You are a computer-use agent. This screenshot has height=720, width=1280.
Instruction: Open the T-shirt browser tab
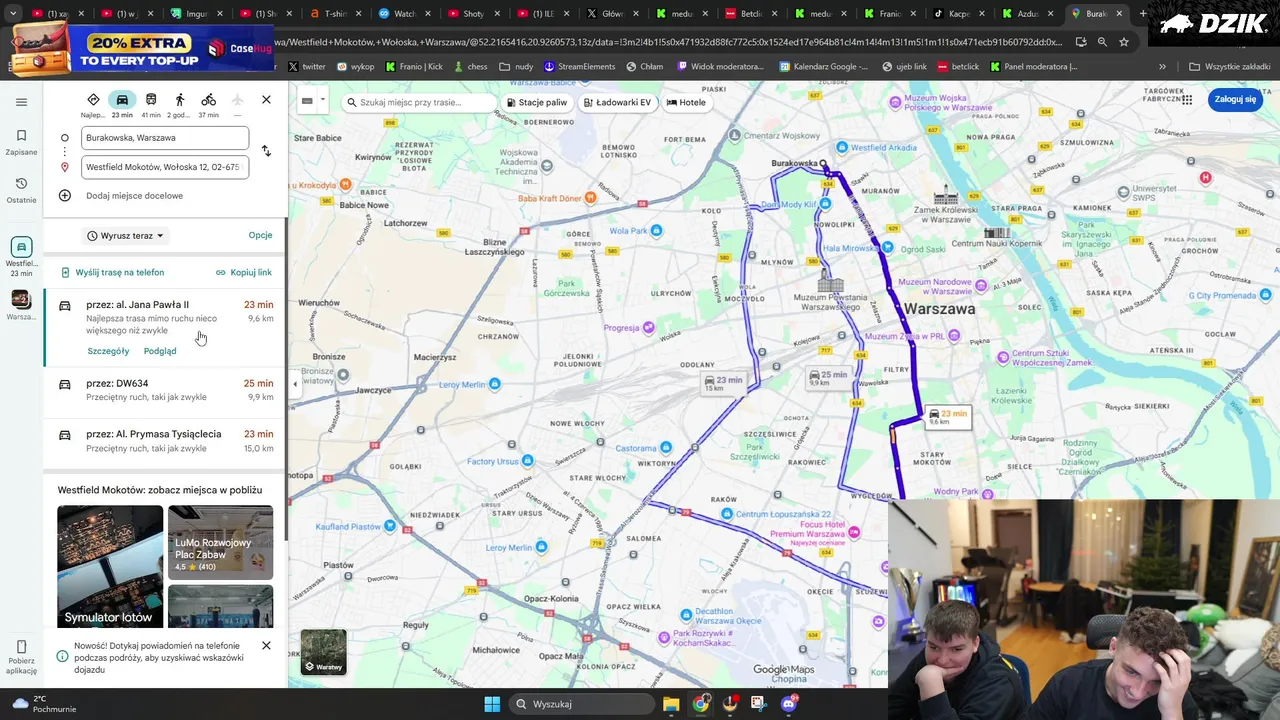[336, 14]
